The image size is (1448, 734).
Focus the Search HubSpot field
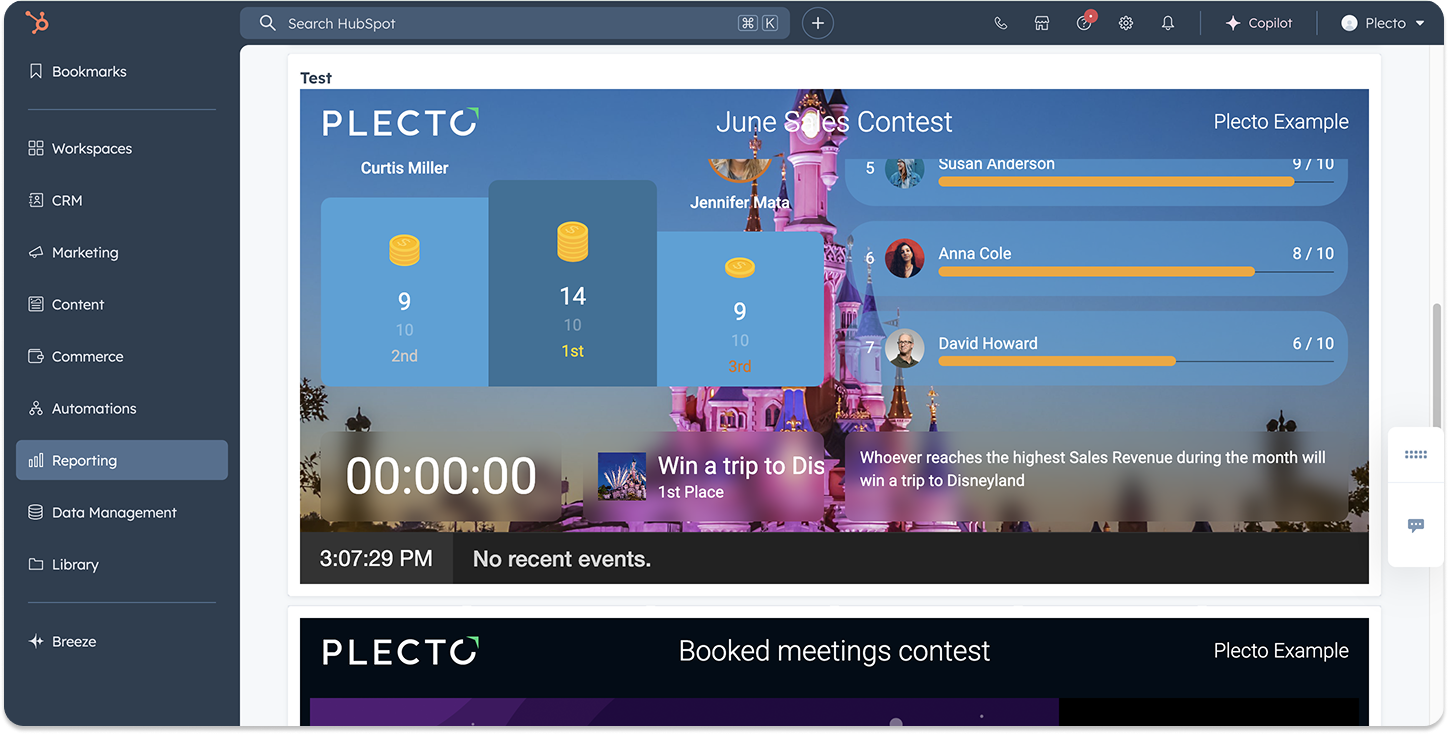(515, 23)
